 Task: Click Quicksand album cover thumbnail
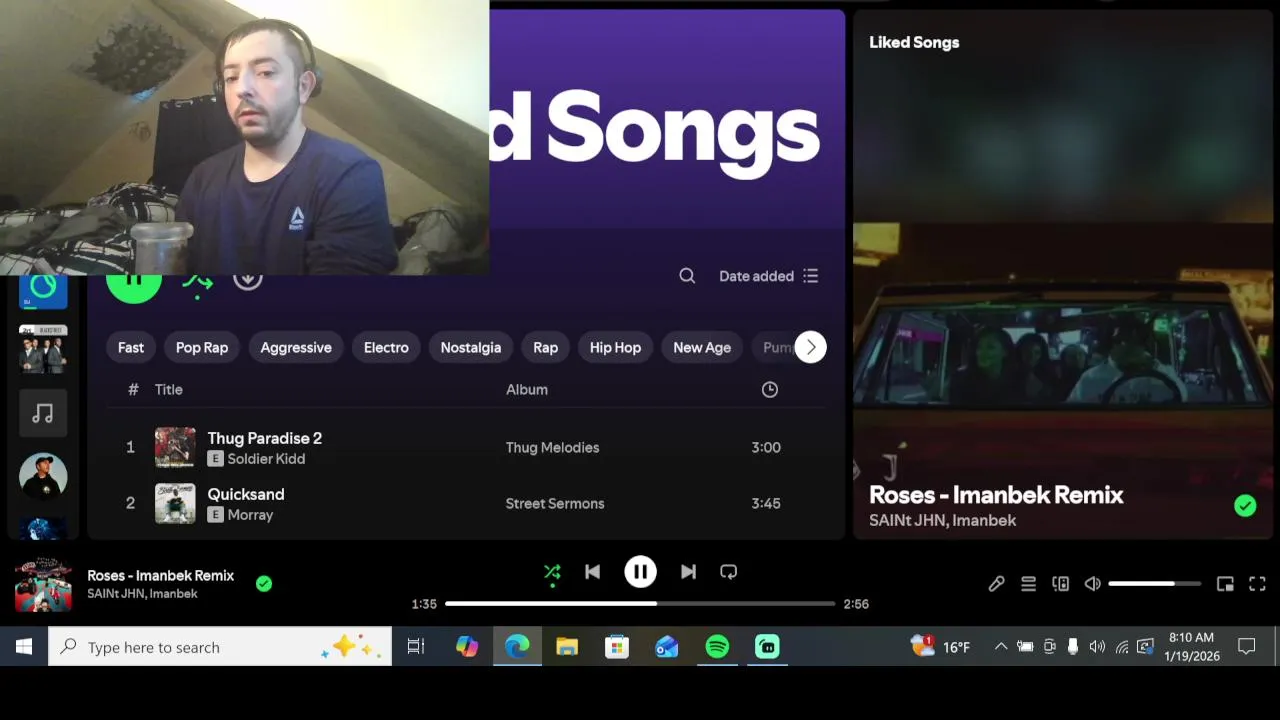pos(175,504)
